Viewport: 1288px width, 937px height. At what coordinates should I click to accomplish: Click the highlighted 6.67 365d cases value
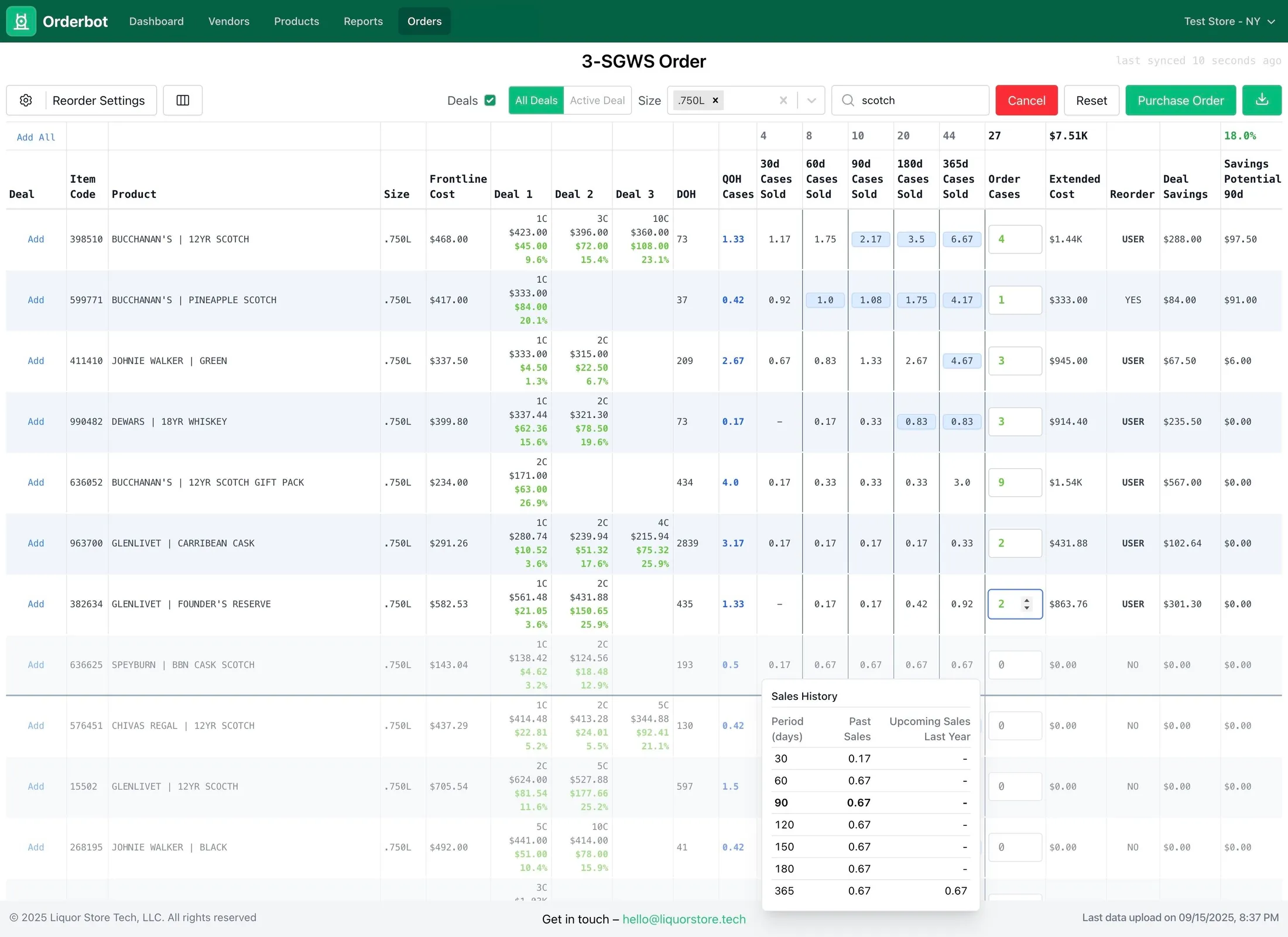coord(962,239)
